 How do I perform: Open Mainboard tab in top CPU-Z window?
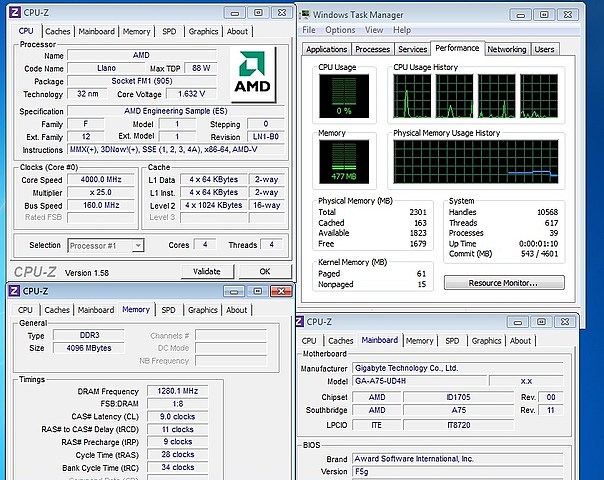[x=97, y=32]
